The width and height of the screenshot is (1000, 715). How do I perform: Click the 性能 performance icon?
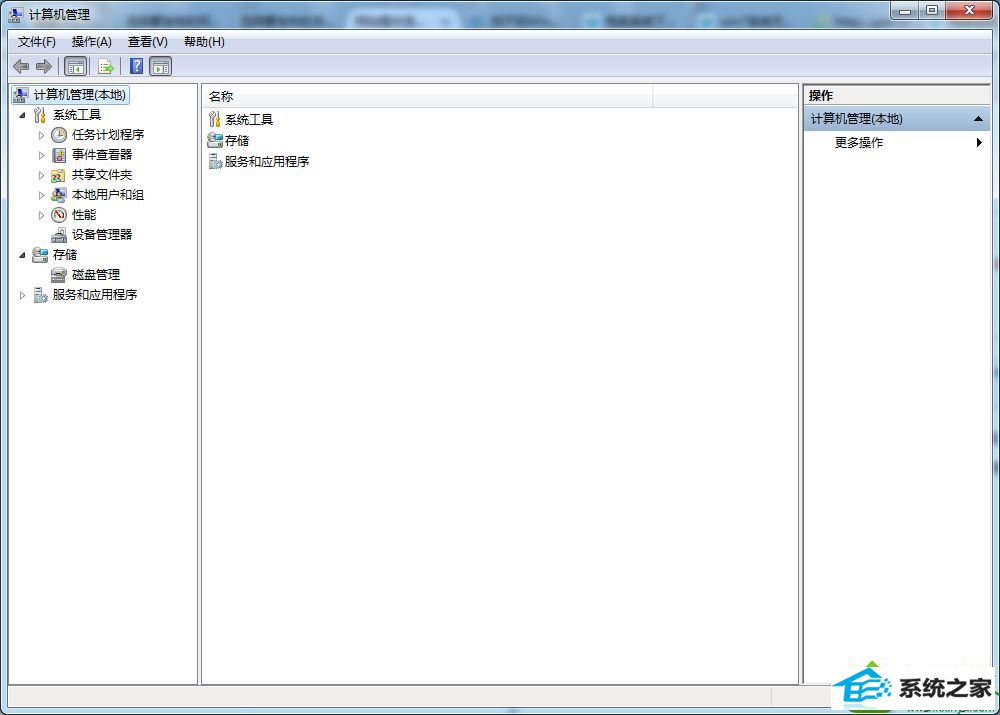coord(59,215)
